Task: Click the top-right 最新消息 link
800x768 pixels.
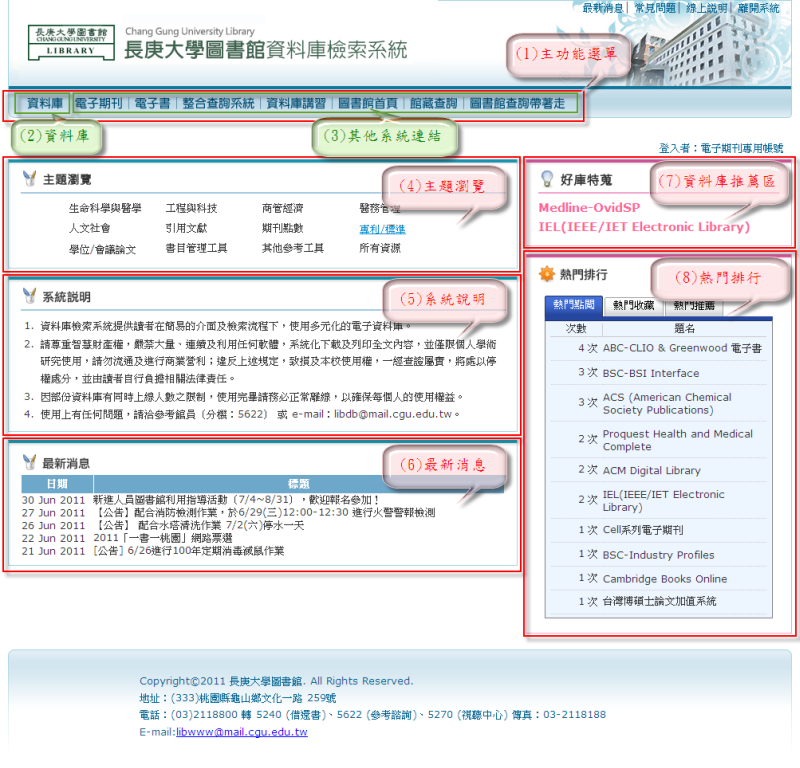Action: [603, 8]
